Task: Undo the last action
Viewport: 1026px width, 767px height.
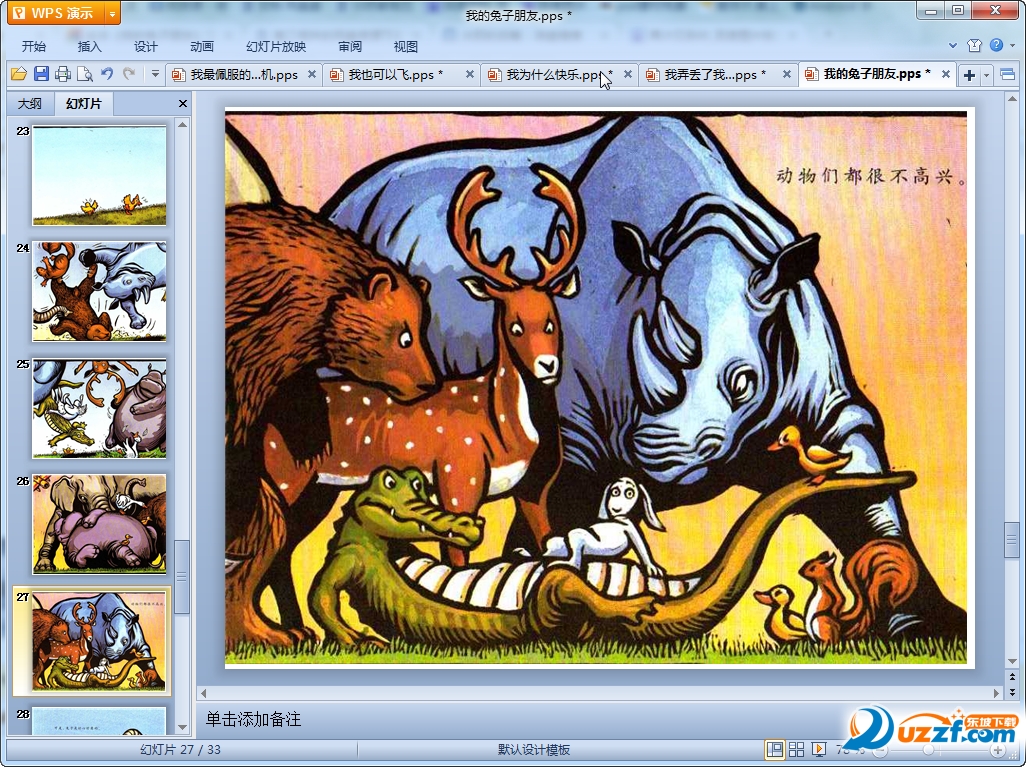Action: coord(107,74)
